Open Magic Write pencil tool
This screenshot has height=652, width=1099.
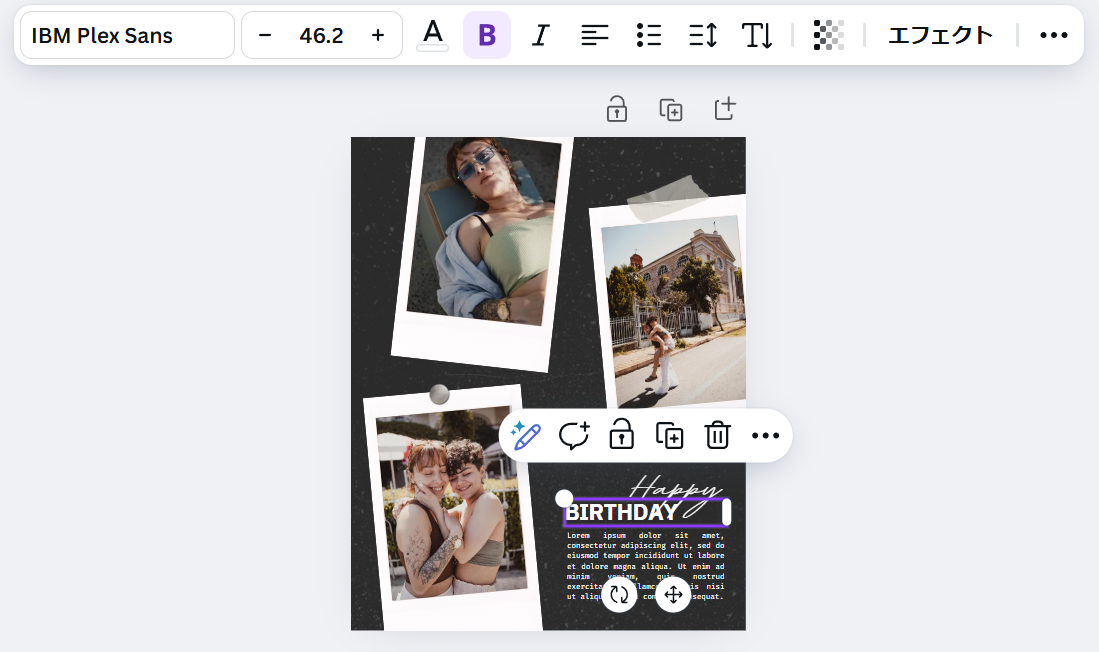point(525,435)
